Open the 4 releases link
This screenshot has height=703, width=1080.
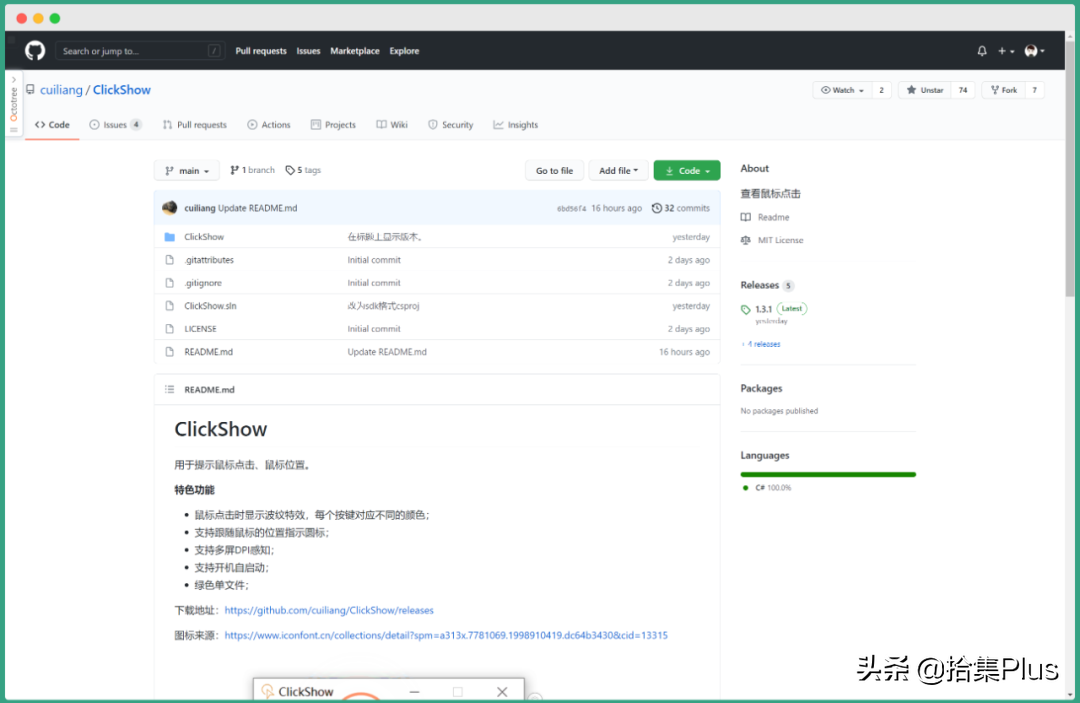761,344
